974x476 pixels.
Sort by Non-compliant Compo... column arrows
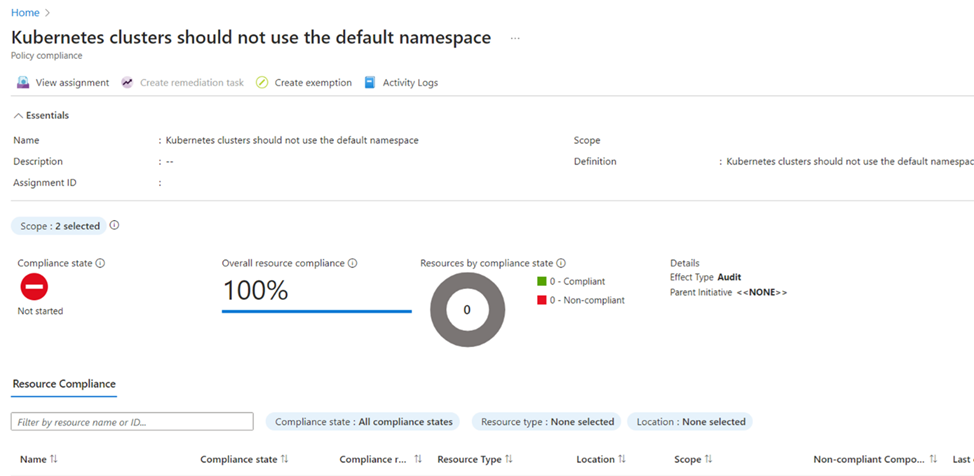click(x=933, y=459)
